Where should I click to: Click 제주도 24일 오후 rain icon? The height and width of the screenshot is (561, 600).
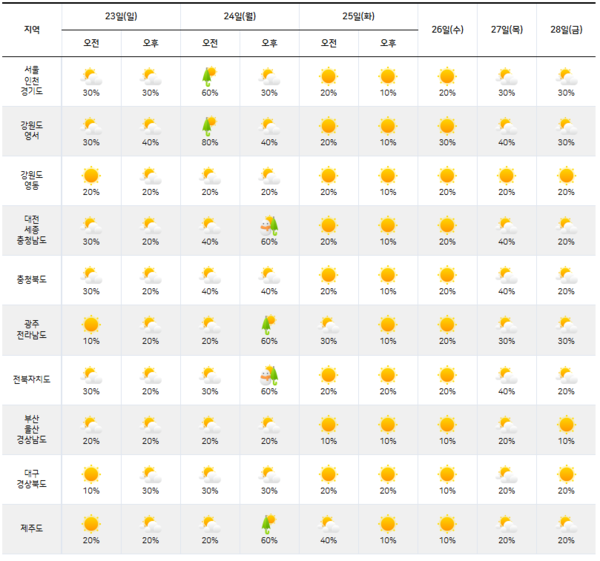tap(269, 523)
